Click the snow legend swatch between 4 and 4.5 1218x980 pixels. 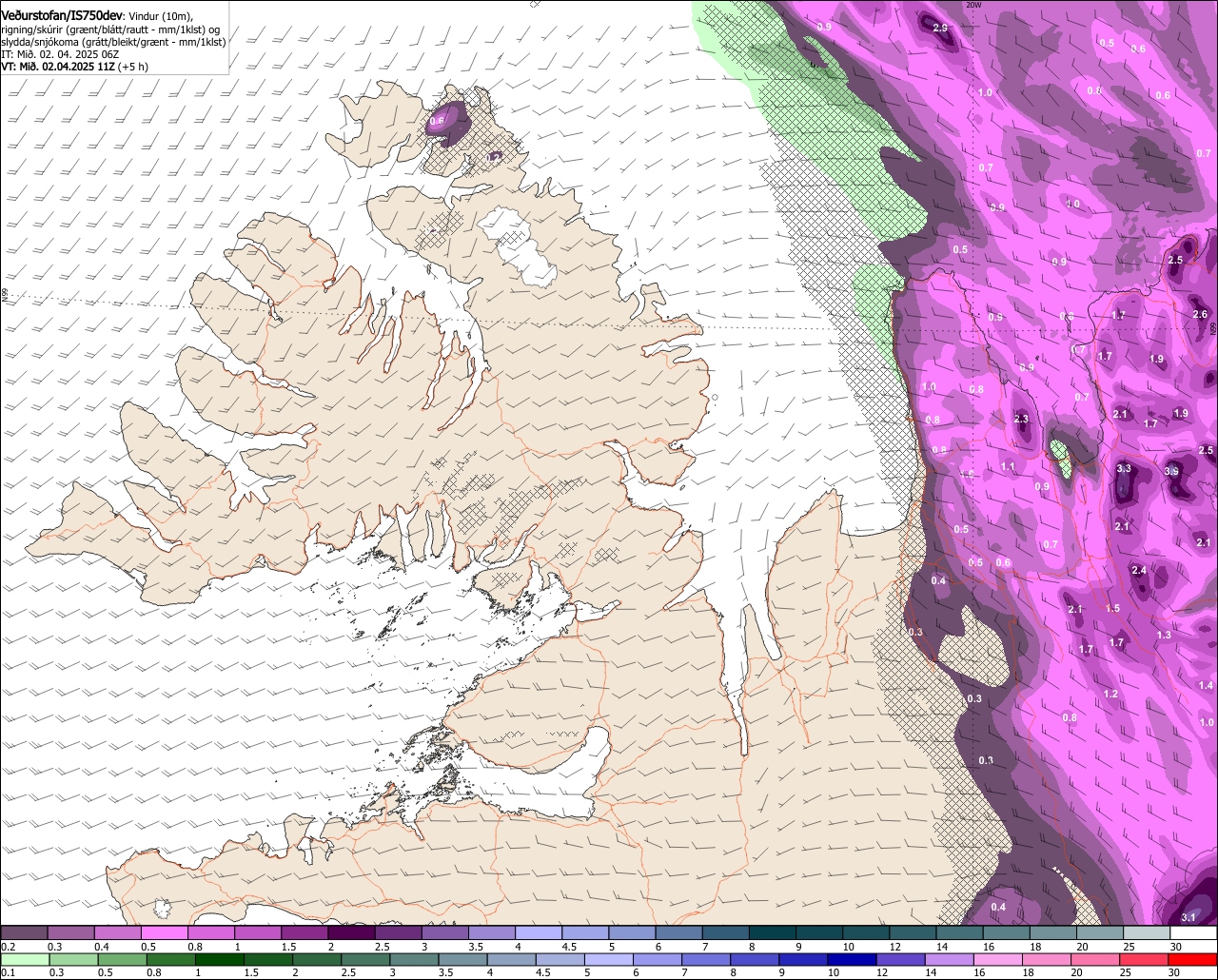click(x=540, y=932)
